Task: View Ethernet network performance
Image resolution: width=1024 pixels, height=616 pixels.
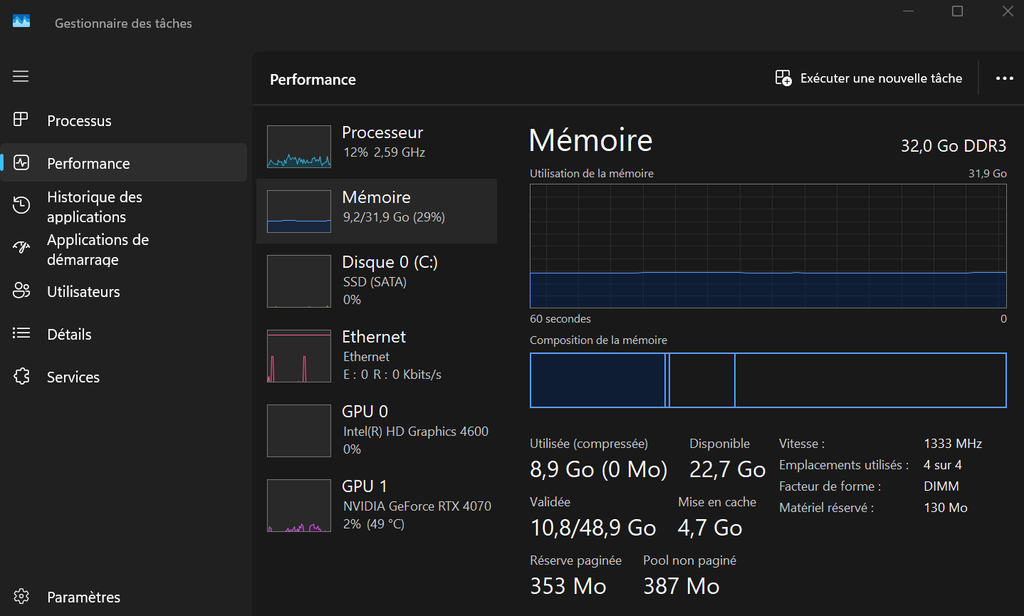Action: (377, 355)
